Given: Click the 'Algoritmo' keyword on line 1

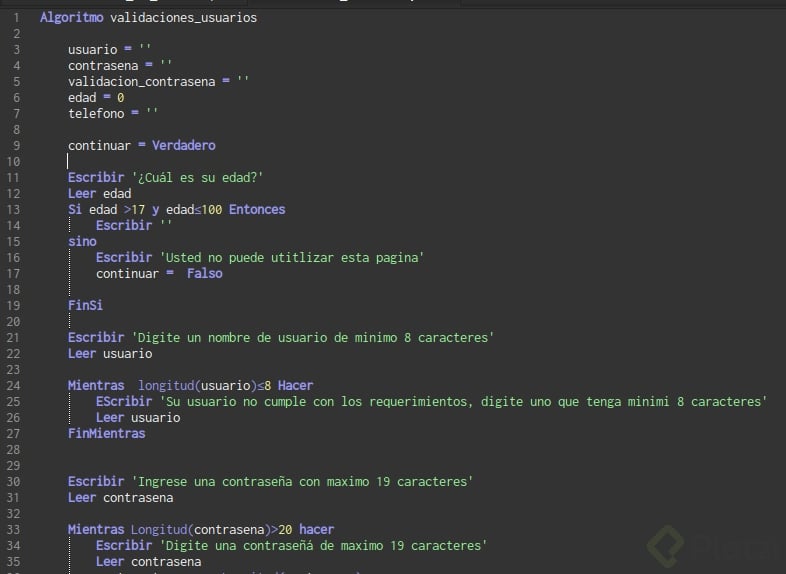Looking at the screenshot, I should pyautogui.click(x=72, y=18).
